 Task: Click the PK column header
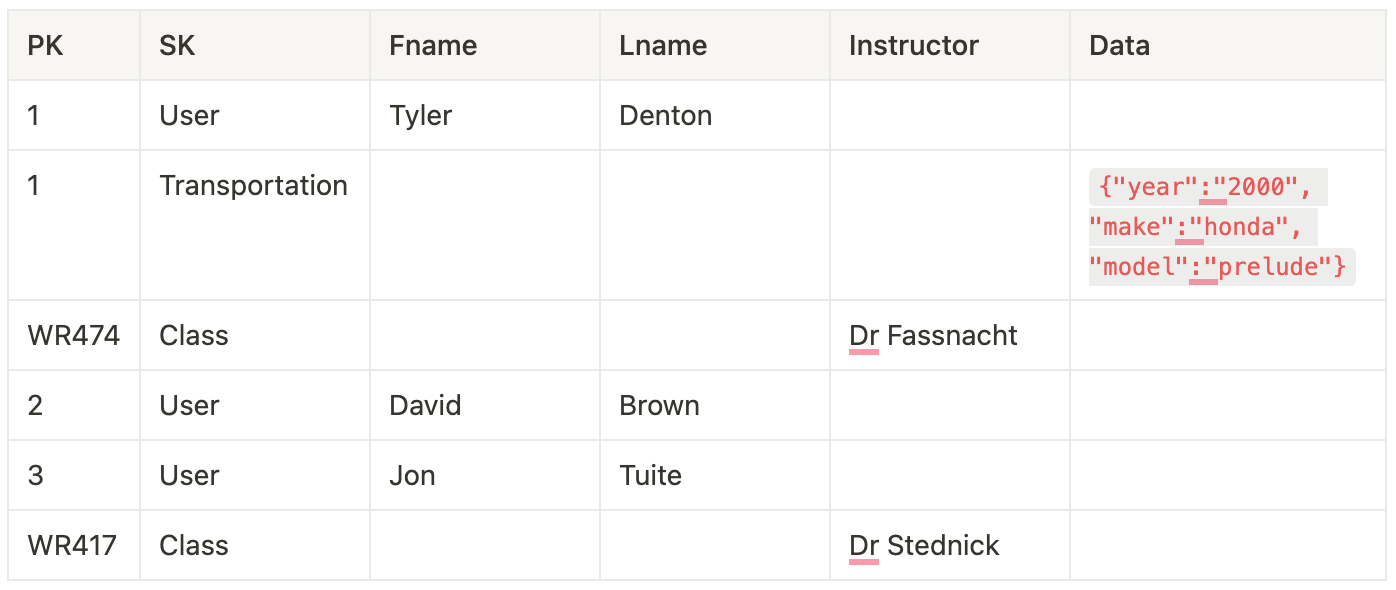point(45,46)
